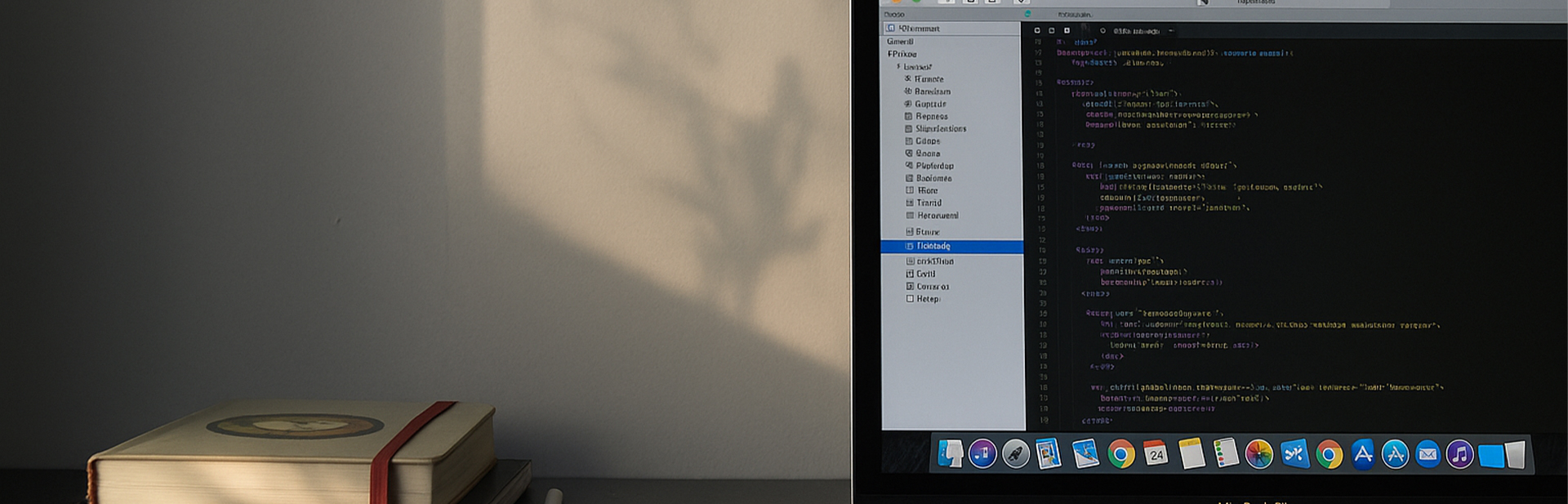Click the Heroruenl entry in sidebar
This screenshot has width=1568, height=504.
pos(937,216)
